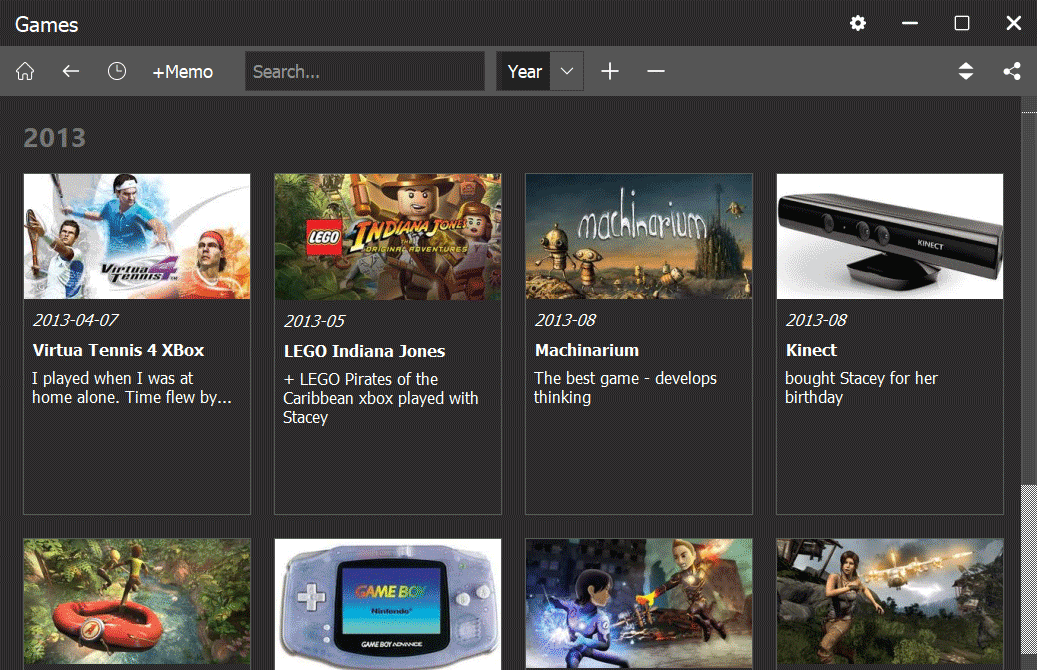Image resolution: width=1037 pixels, height=670 pixels.
Task: Click the back arrow icon
Action: [70, 71]
